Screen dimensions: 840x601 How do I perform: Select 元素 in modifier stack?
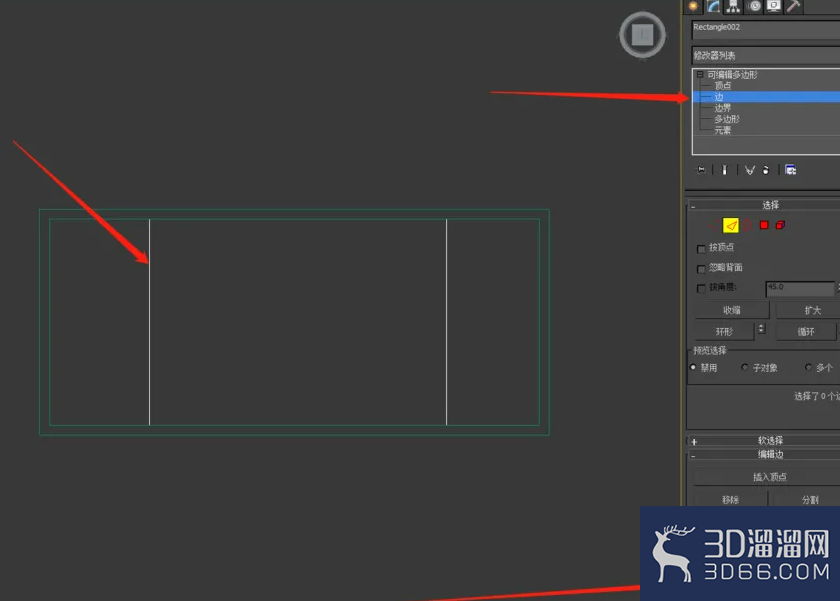(x=723, y=130)
